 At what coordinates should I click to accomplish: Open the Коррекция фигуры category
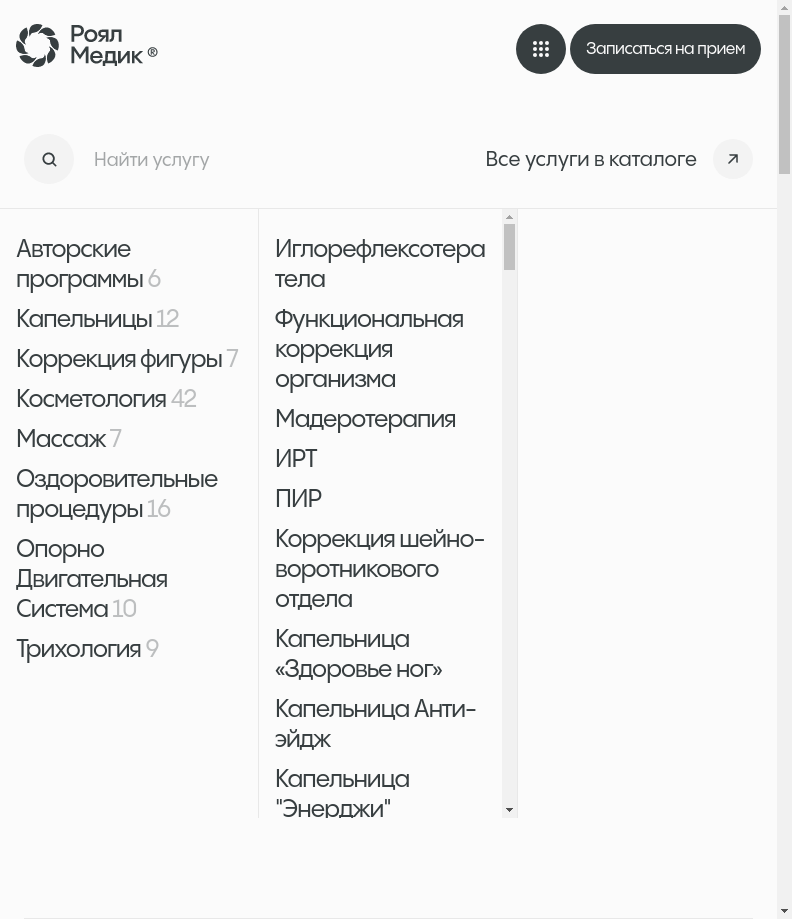click(118, 359)
